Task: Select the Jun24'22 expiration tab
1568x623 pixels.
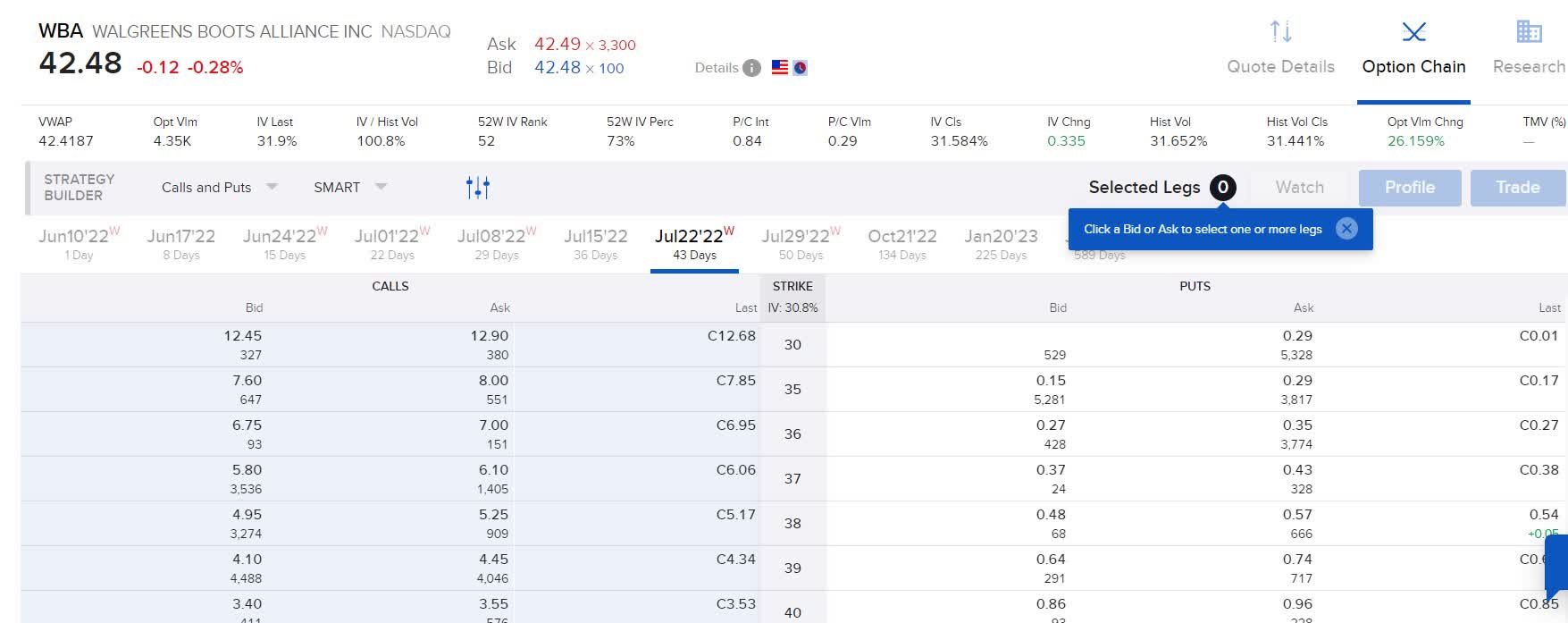Action: (285, 244)
